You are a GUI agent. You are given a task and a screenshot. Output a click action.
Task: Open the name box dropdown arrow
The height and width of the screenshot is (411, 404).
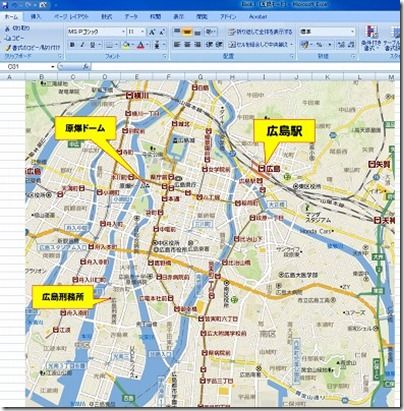(52, 67)
